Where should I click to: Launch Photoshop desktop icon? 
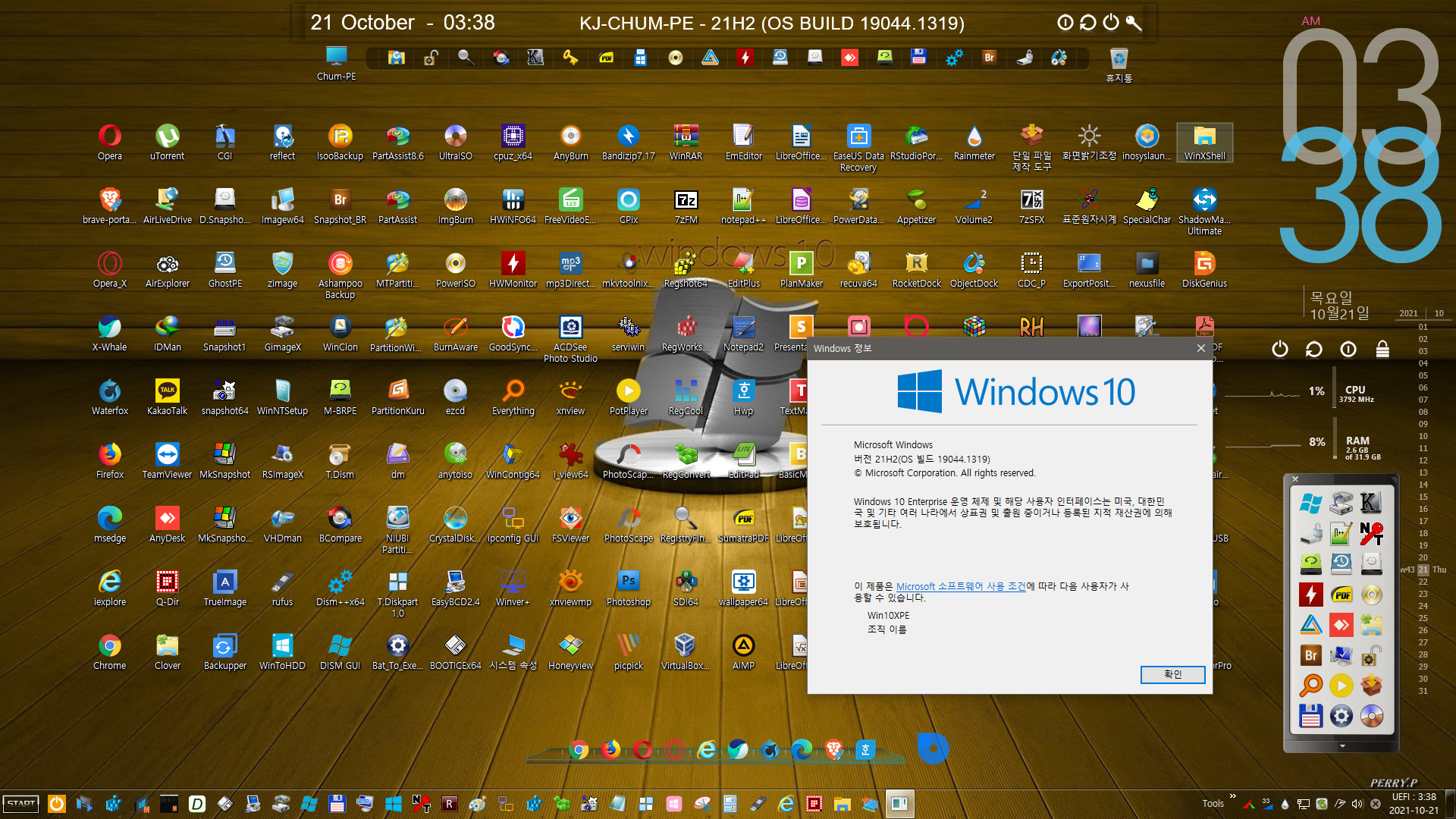(x=628, y=588)
